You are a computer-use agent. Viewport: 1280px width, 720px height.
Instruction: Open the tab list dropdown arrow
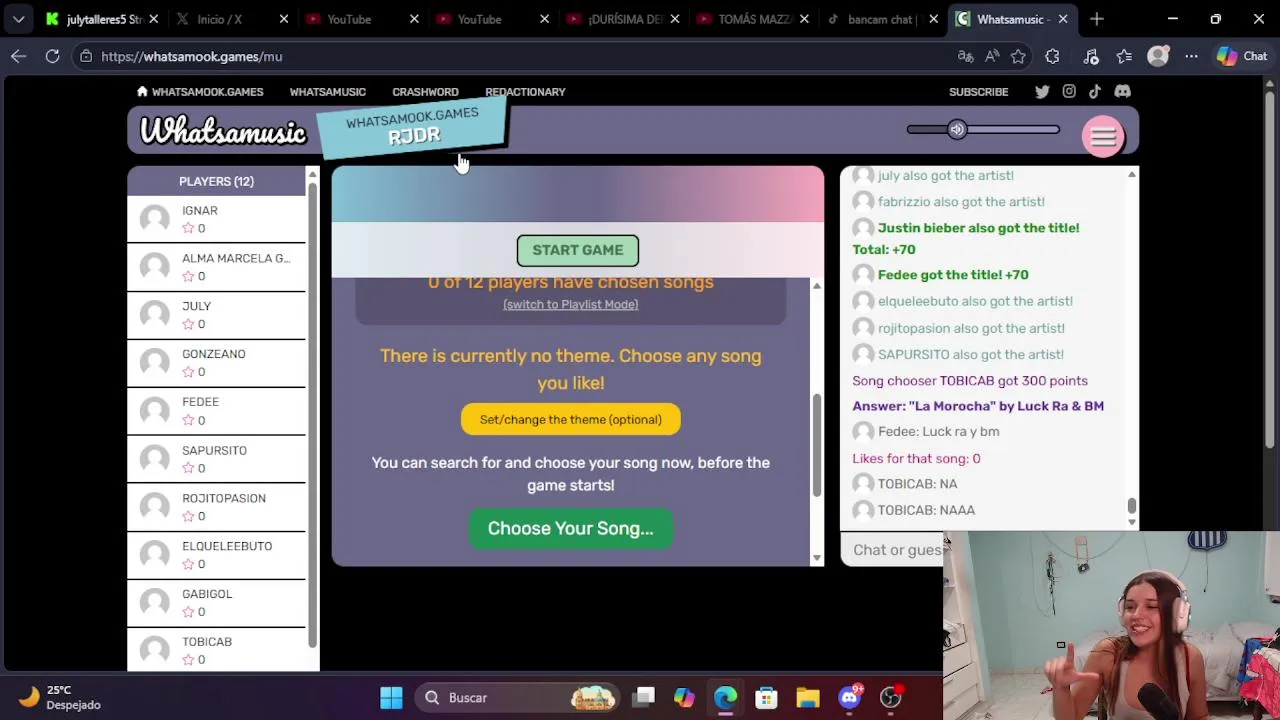point(18,19)
